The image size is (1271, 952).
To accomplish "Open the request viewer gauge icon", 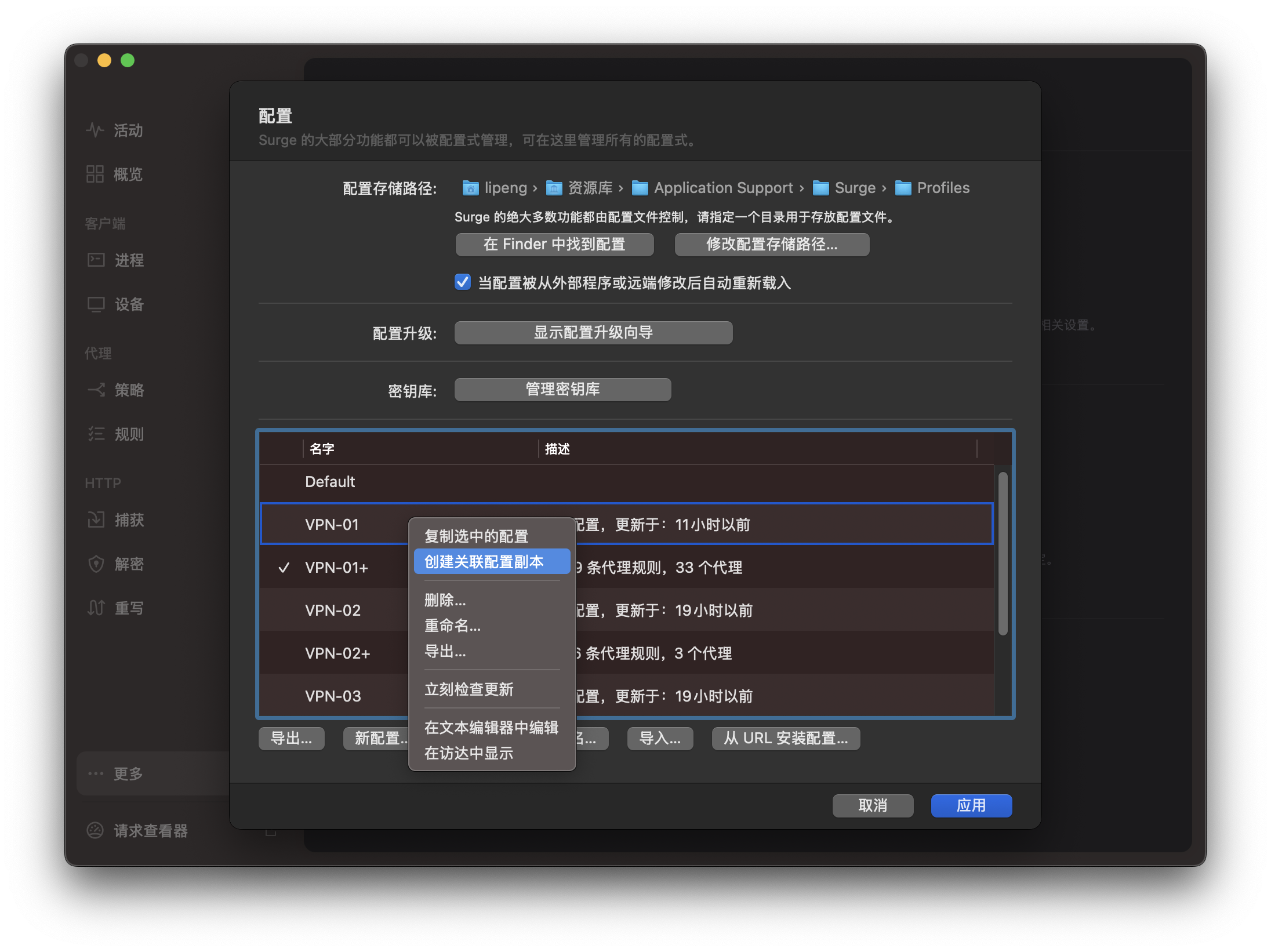I will 95,830.
